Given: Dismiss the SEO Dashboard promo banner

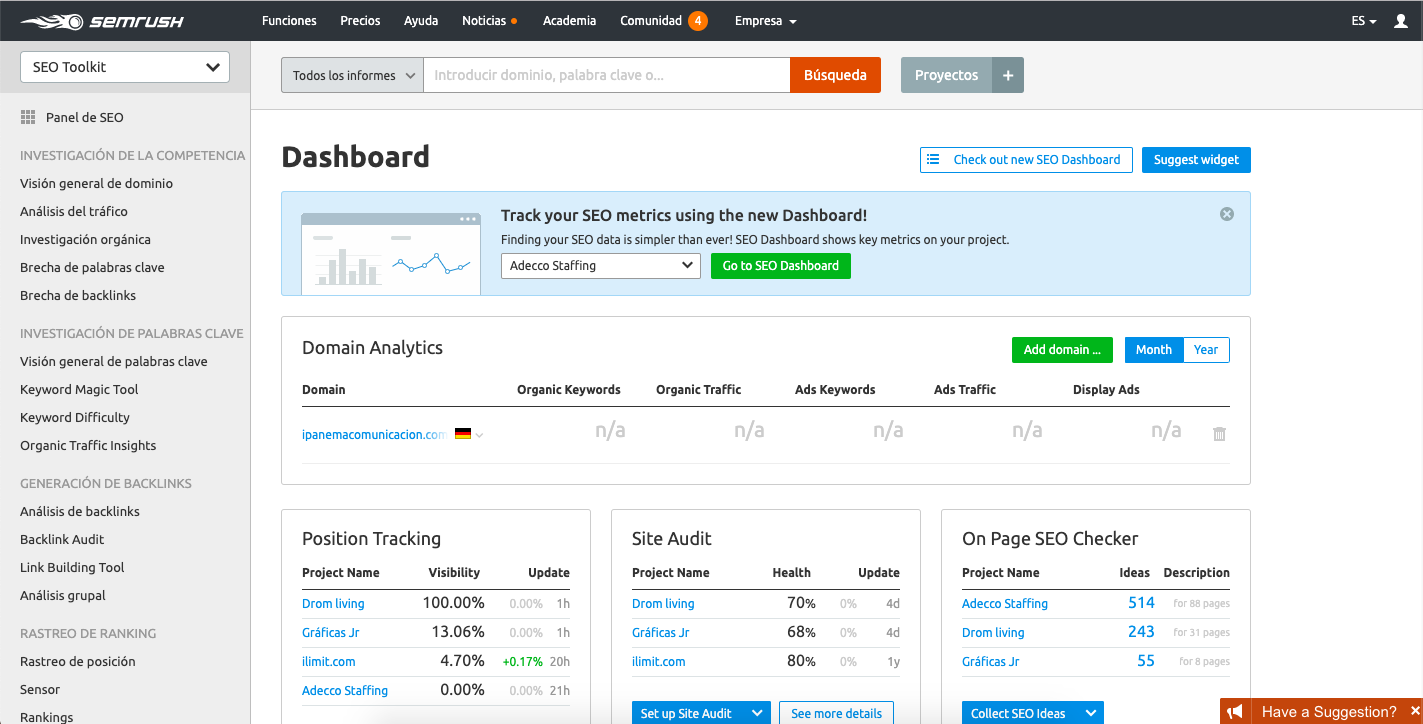Looking at the screenshot, I should [1226, 213].
